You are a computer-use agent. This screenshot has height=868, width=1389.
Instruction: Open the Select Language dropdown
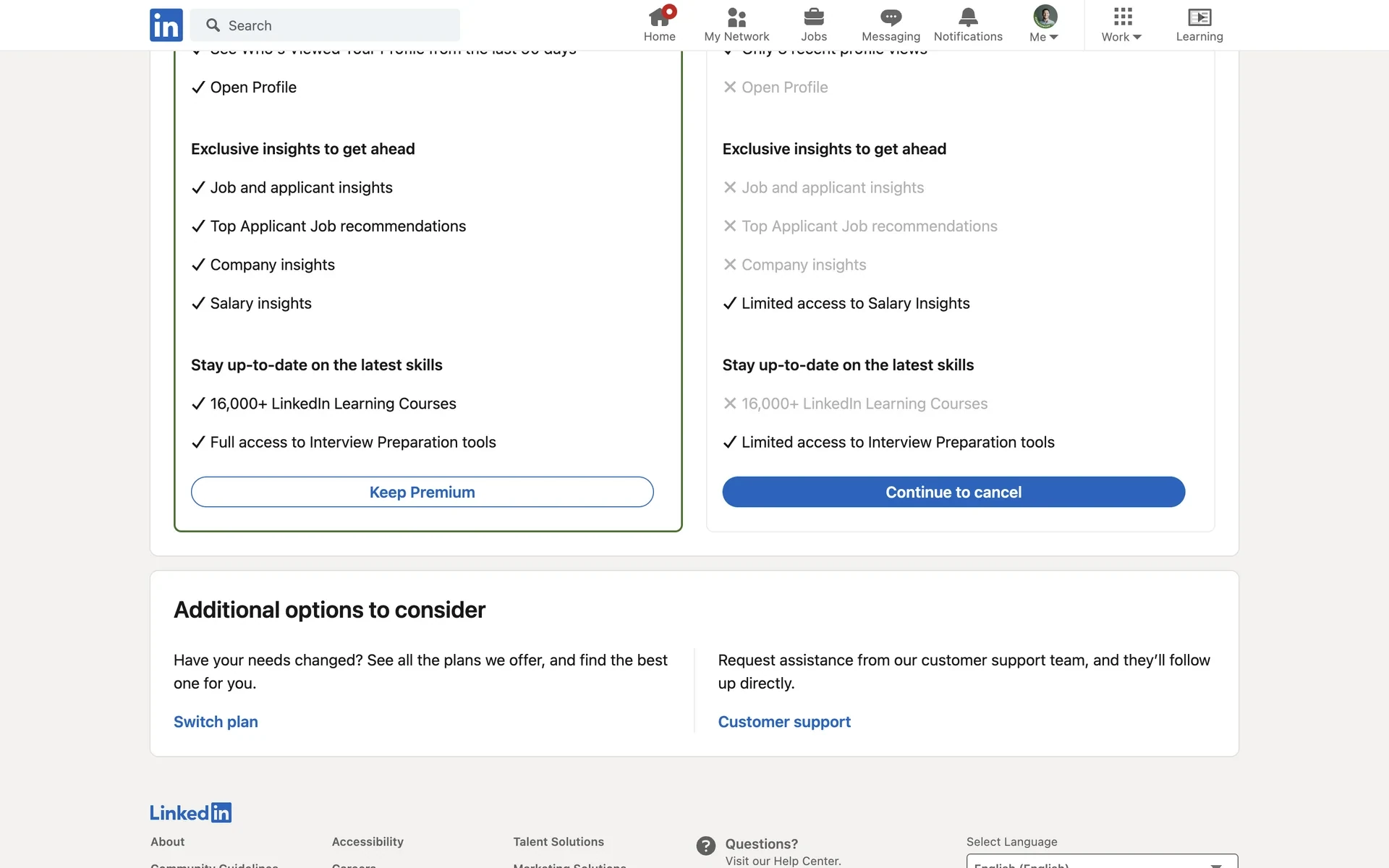point(1102,862)
